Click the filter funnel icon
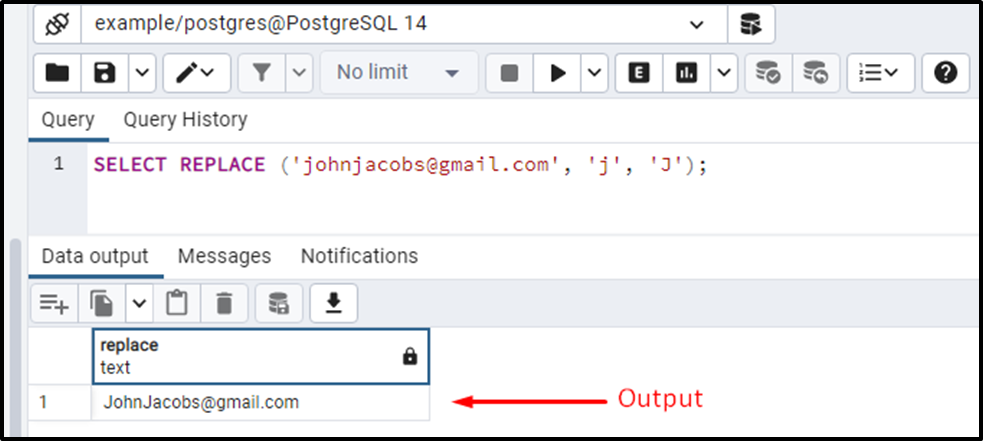Screen dimensions: 983x441 point(262,73)
